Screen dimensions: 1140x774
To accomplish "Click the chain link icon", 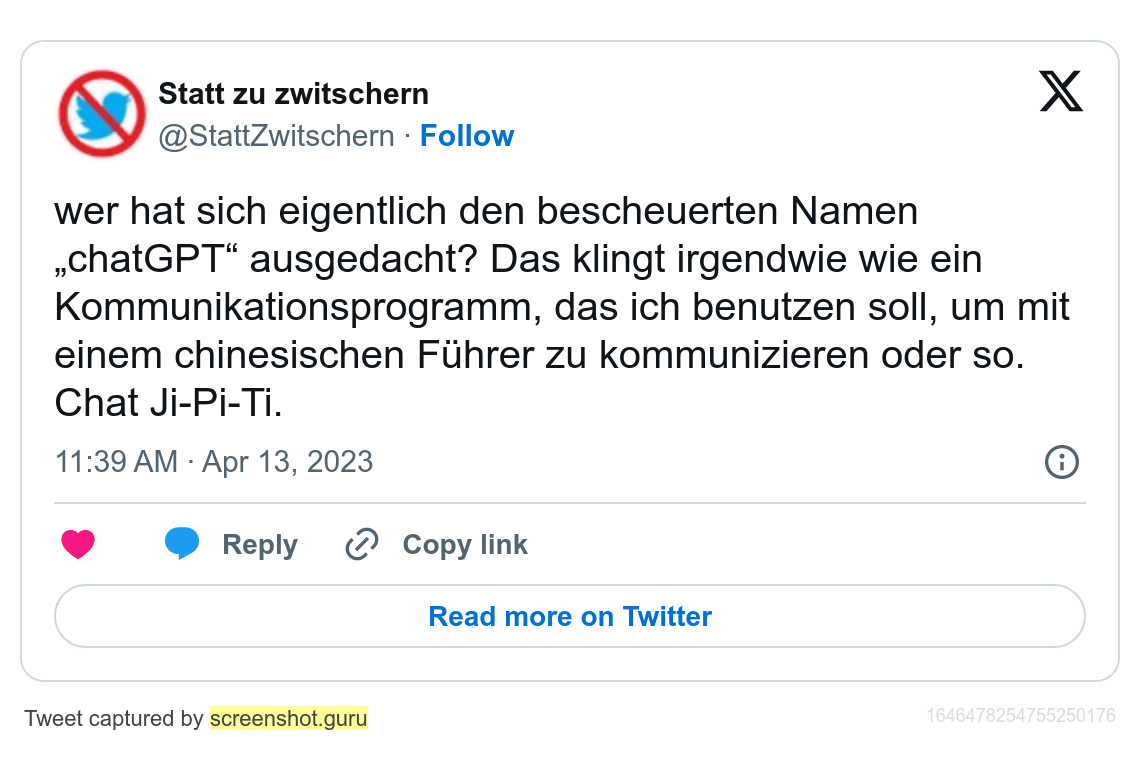I will pyautogui.click(x=361, y=545).
